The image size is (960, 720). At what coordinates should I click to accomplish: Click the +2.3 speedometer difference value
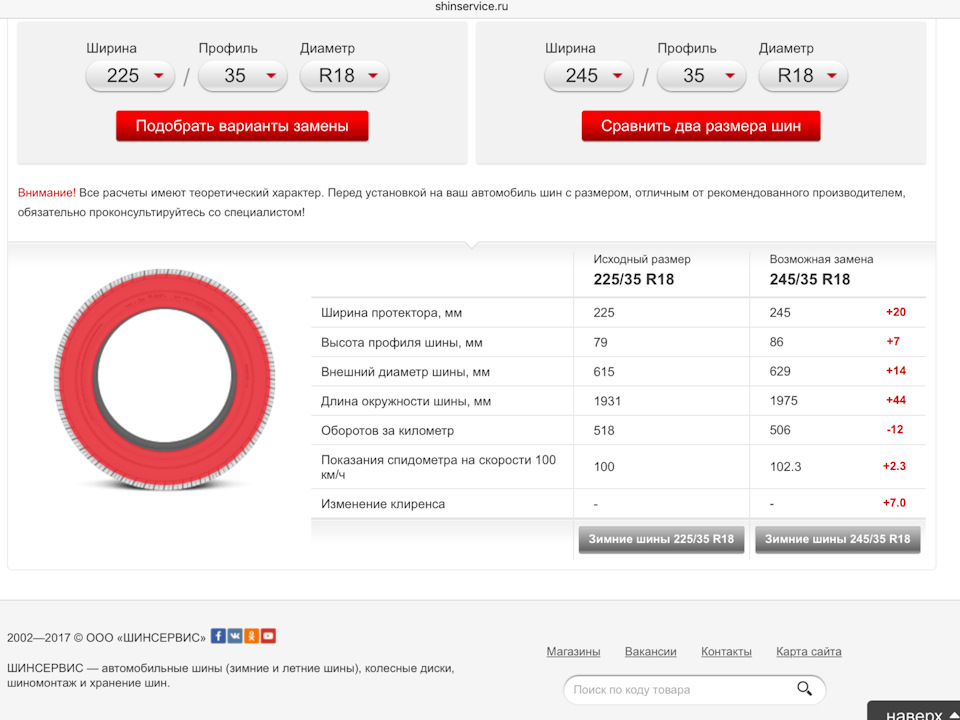[894, 467]
